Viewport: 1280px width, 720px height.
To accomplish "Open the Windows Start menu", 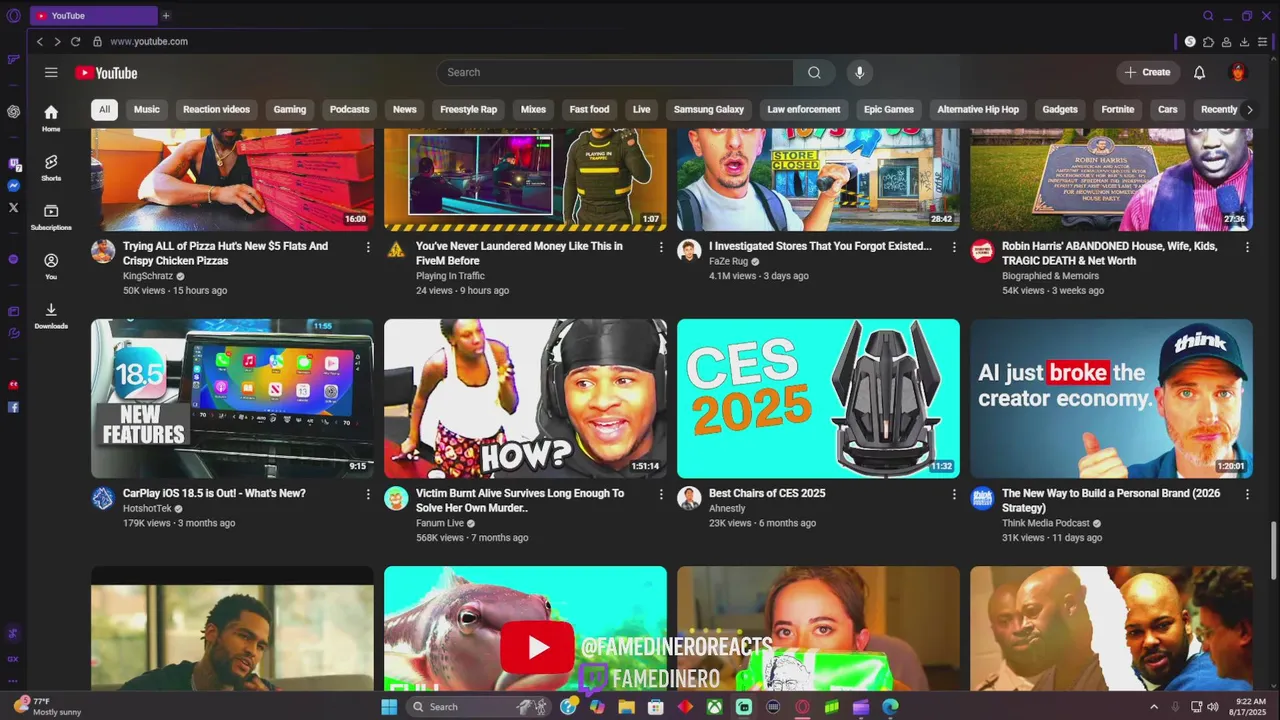I will click(x=389, y=707).
